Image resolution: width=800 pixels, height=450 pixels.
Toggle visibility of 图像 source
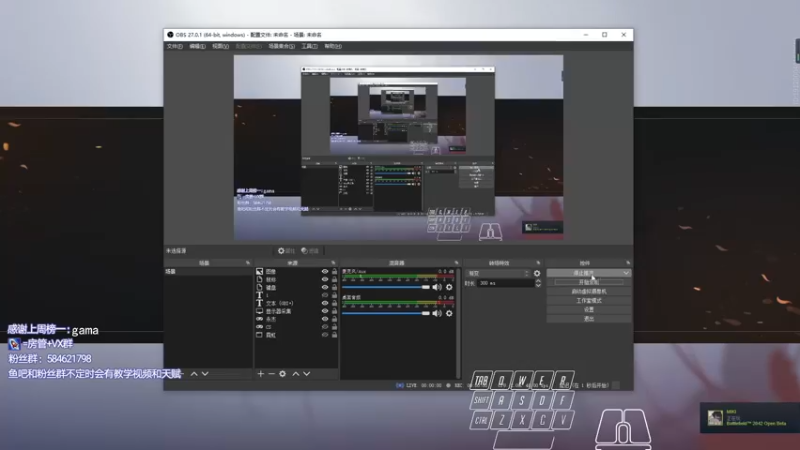324,271
